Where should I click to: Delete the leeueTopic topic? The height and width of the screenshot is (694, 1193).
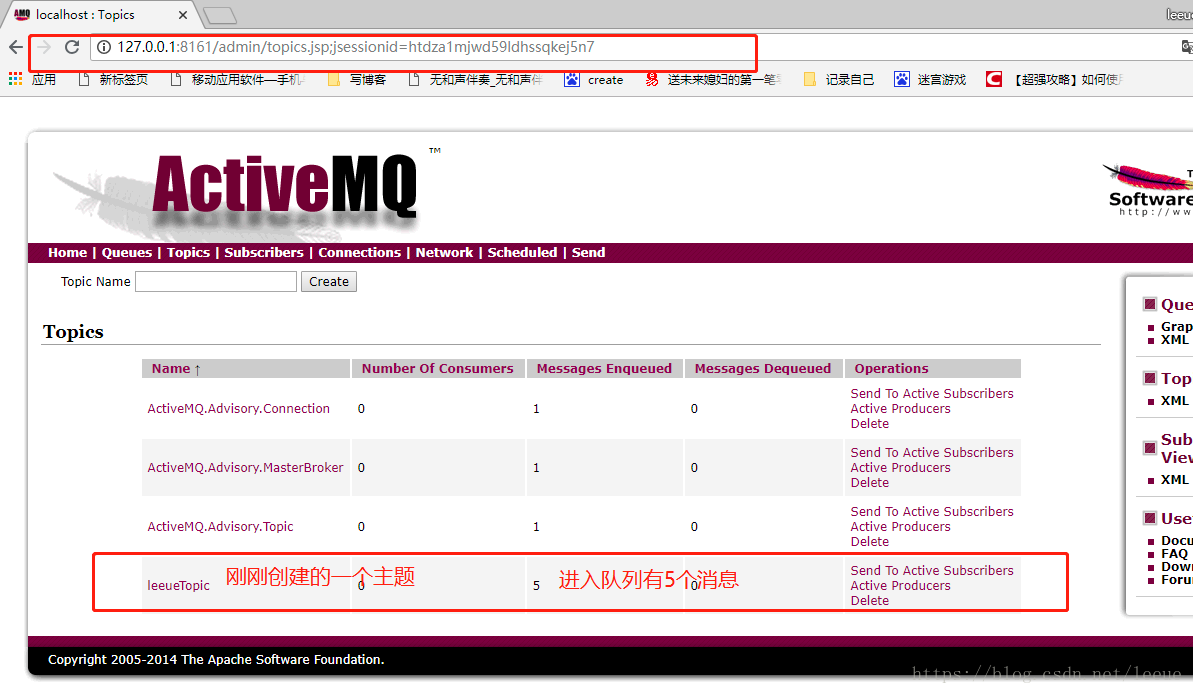(x=870, y=600)
